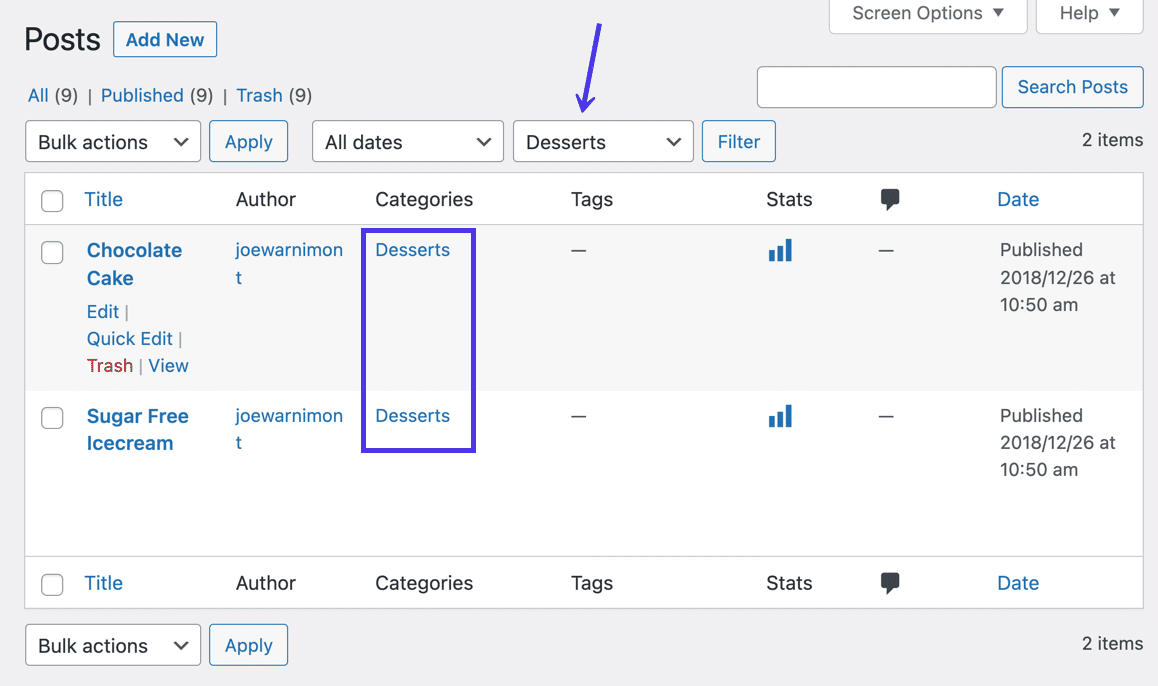
Task: Expand the Screen Options panel
Action: pyautogui.click(x=928, y=14)
